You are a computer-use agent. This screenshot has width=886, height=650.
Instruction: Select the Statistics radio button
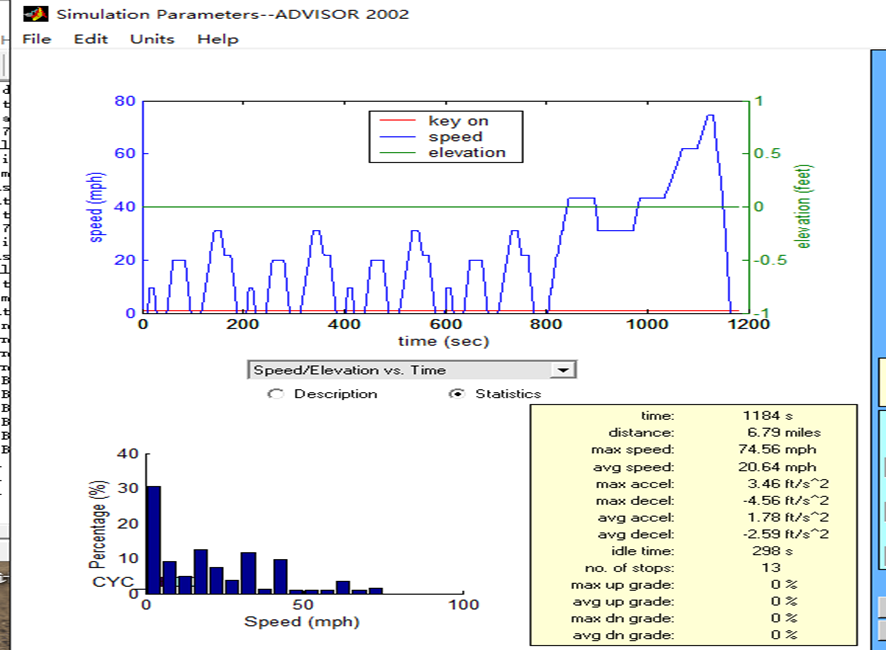(x=457, y=394)
